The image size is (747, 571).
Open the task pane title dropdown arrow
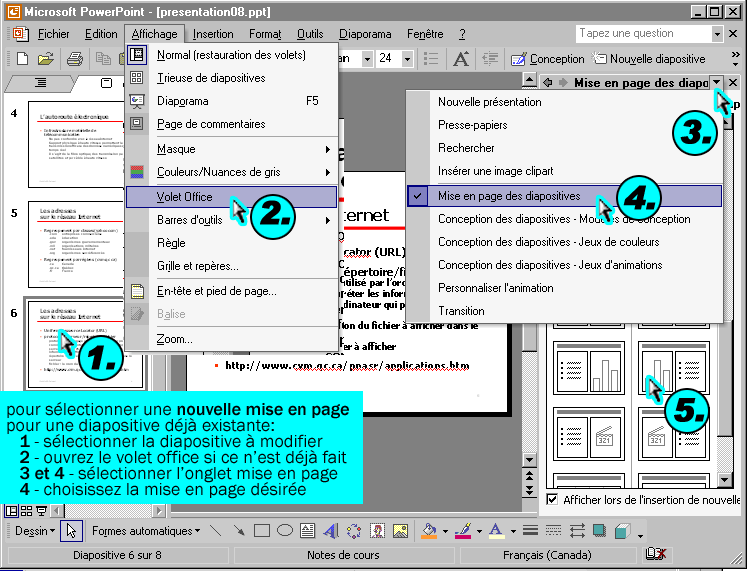coord(717,83)
